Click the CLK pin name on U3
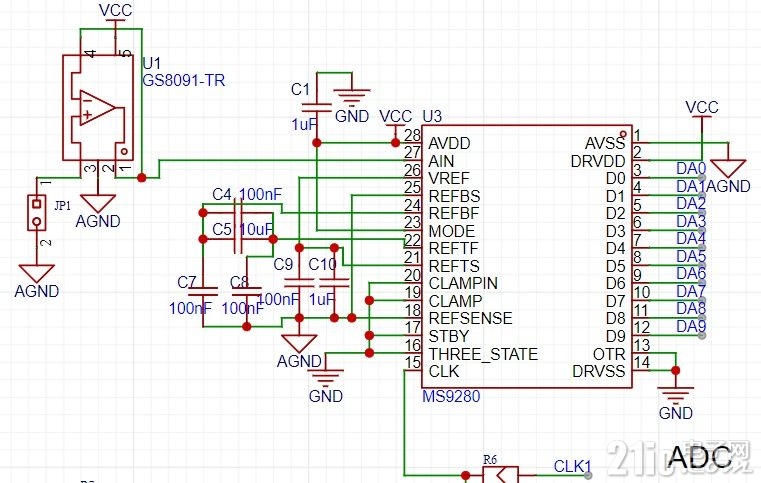Viewport: 761px width, 483px height. point(444,371)
